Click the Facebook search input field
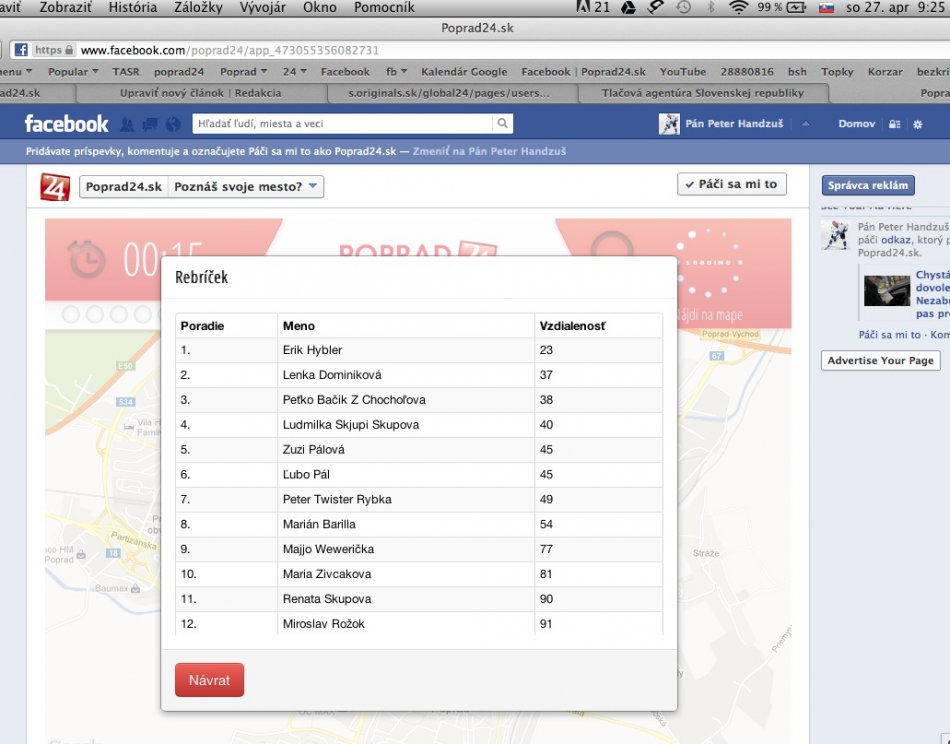The height and width of the screenshot is (744, 950). pos(340,124)
